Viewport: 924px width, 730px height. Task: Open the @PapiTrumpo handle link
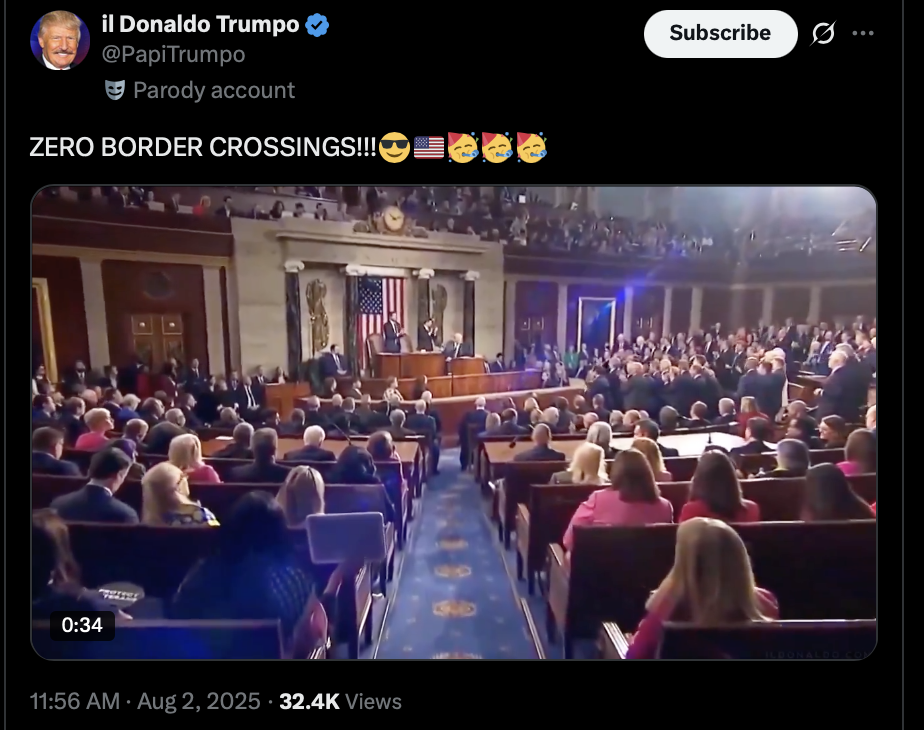(x=173, y=54)
